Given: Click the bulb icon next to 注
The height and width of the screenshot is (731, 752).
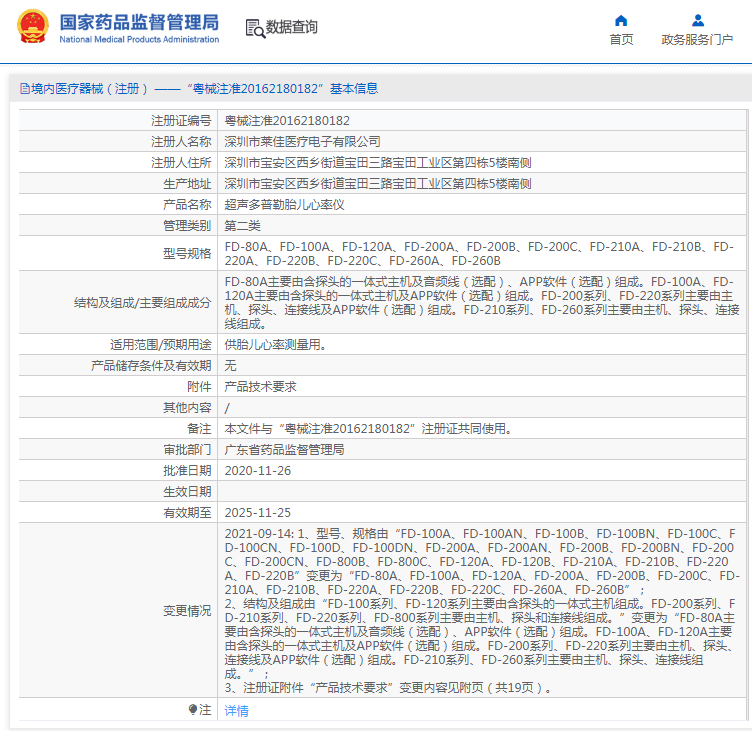Looking at the screenshot, I should click(193, 709).
